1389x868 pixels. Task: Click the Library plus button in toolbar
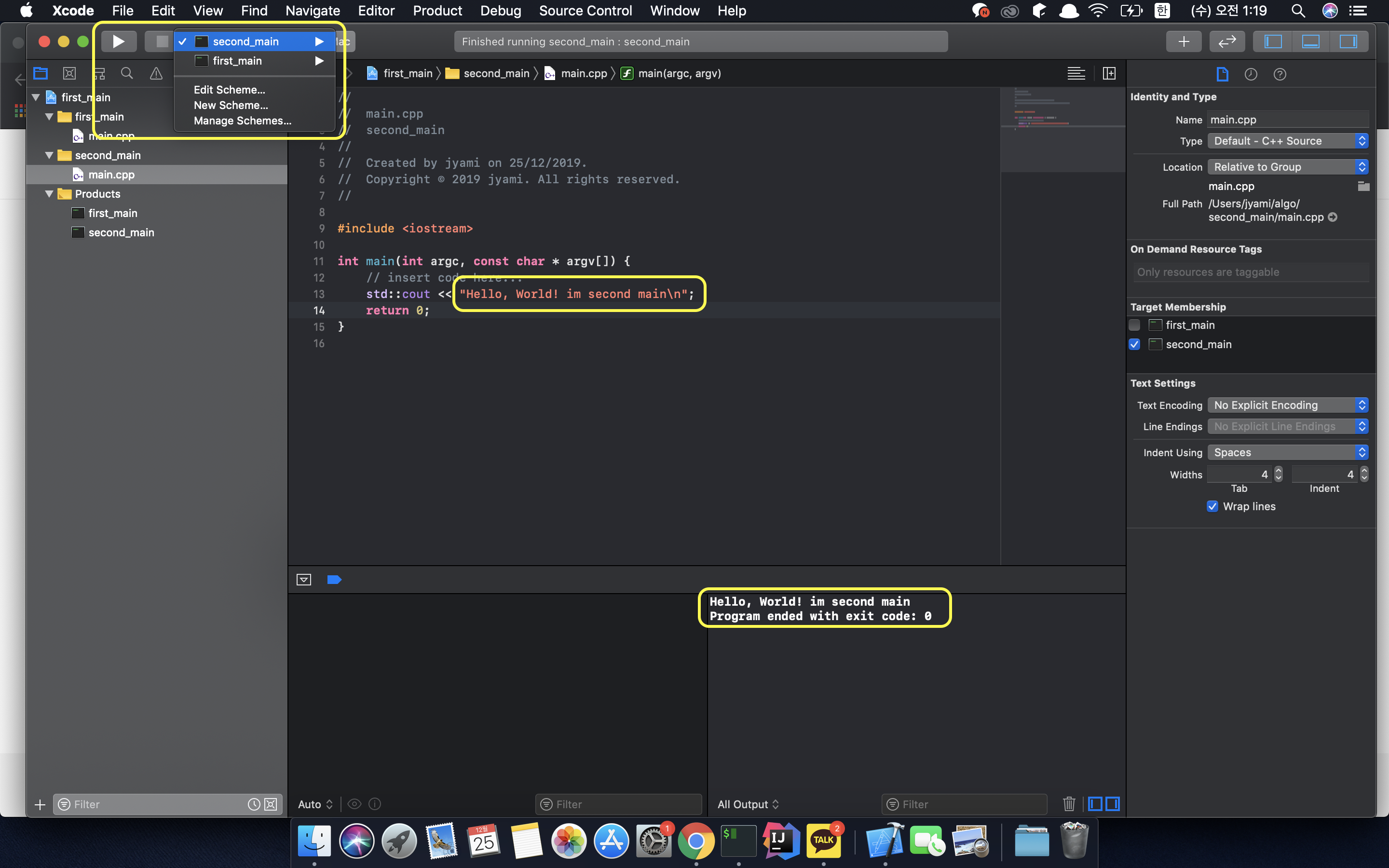coord(1184,41)
